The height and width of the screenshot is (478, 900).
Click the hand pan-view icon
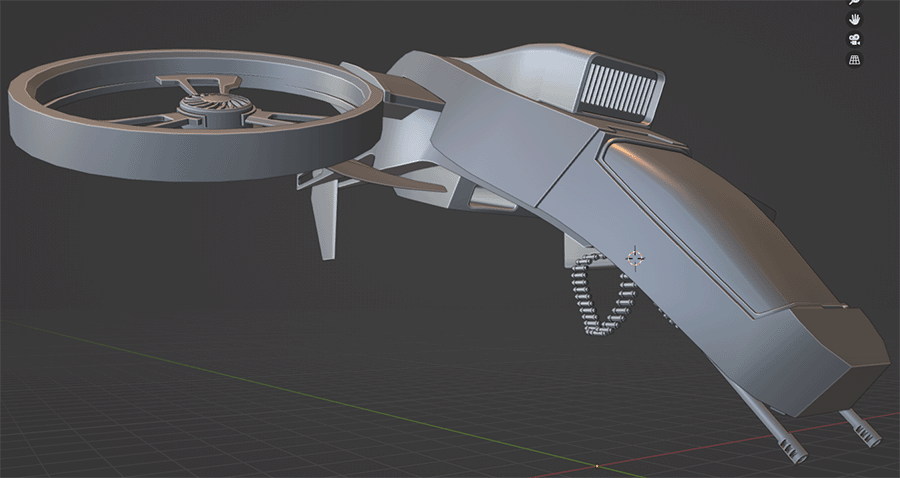855,19
